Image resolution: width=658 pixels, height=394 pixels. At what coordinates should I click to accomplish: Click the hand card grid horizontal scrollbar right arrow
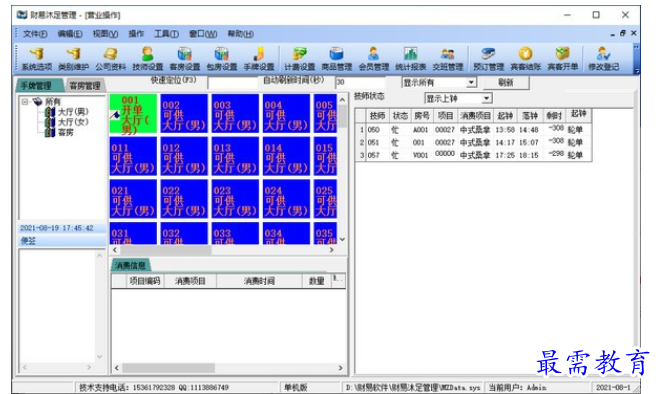(x=332, y=250)
